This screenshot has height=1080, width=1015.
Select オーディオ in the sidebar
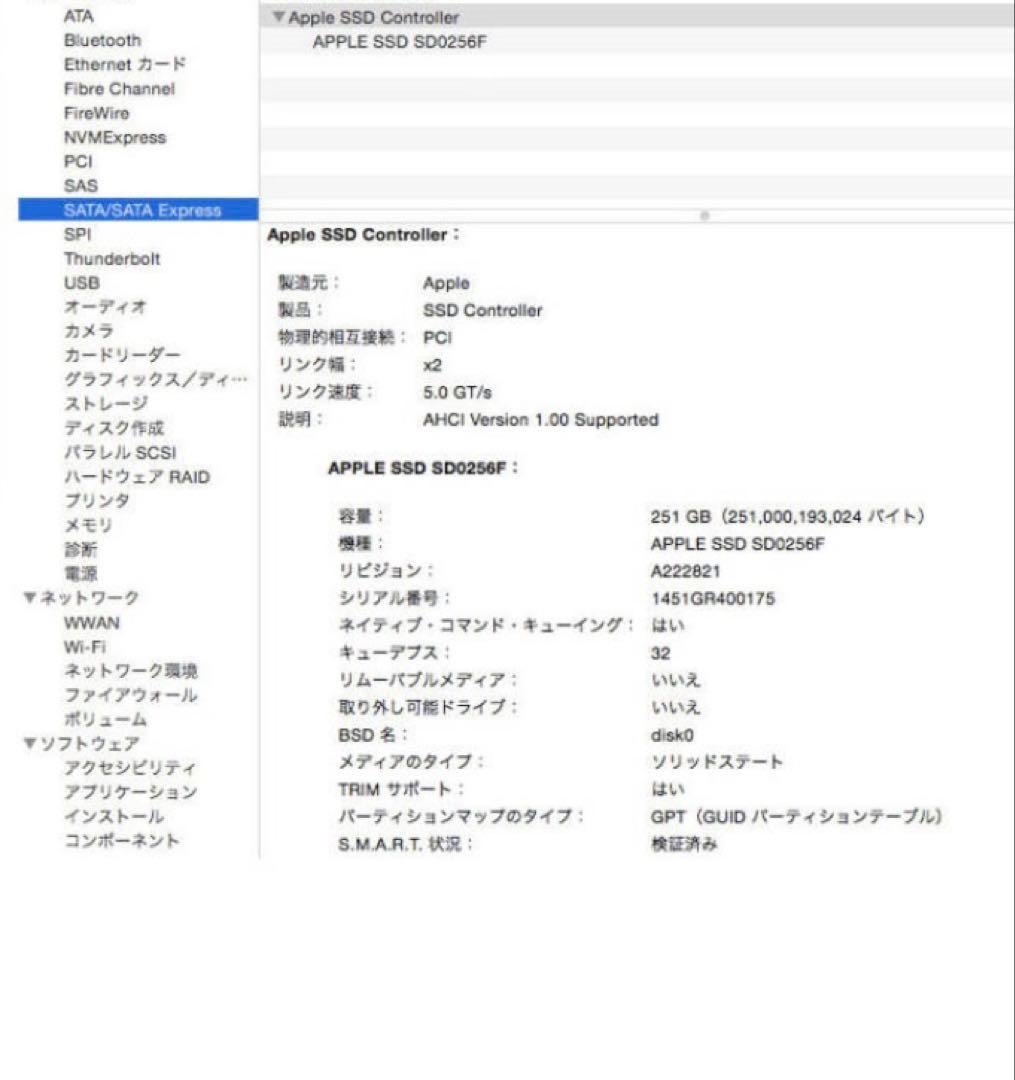[x=105, y=307]
